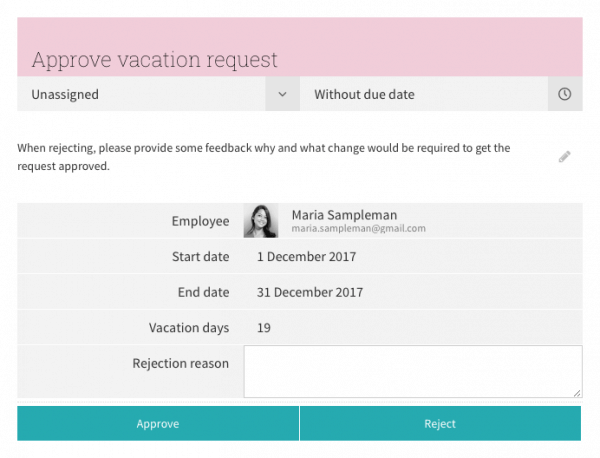600x458 pixels.
Task: Click the maria.sampleman@gmail.com email address
Action: coord(358,229)
